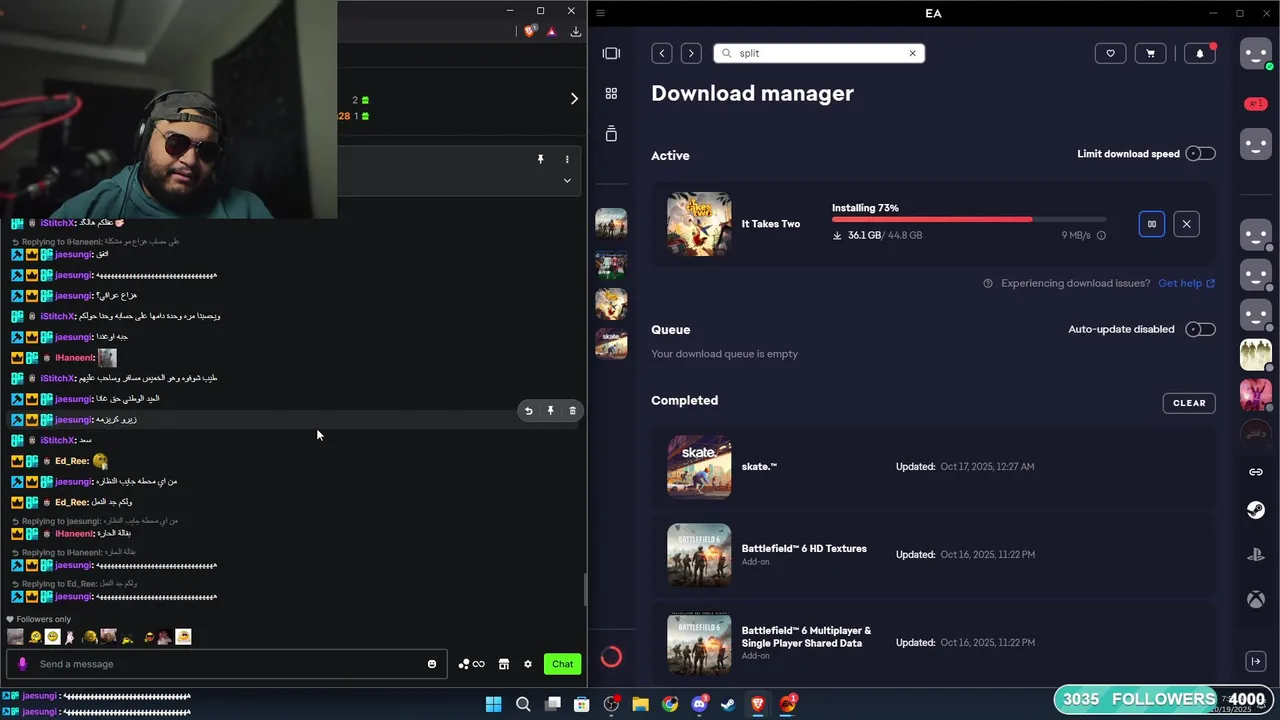1280x720 pixels.
Task: Click the 'Oct 17, 2025, 12:27 AM' timestamp
Action: (x=987, y=467)
